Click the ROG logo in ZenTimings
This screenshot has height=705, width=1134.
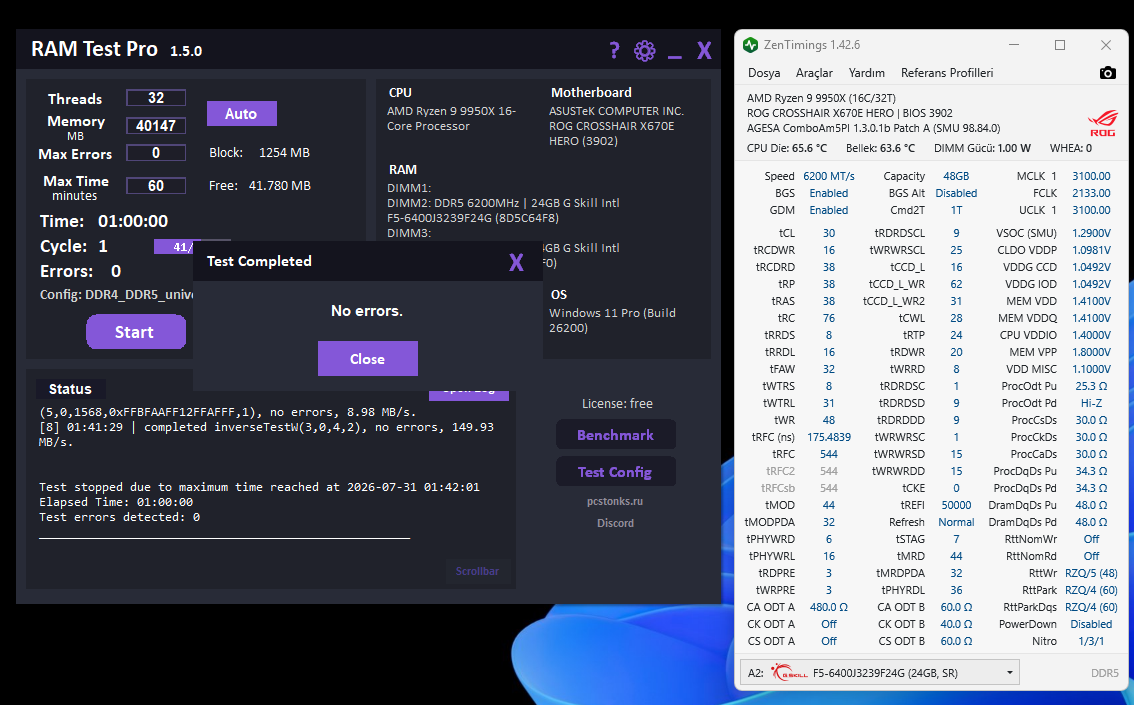point(1102,123)
